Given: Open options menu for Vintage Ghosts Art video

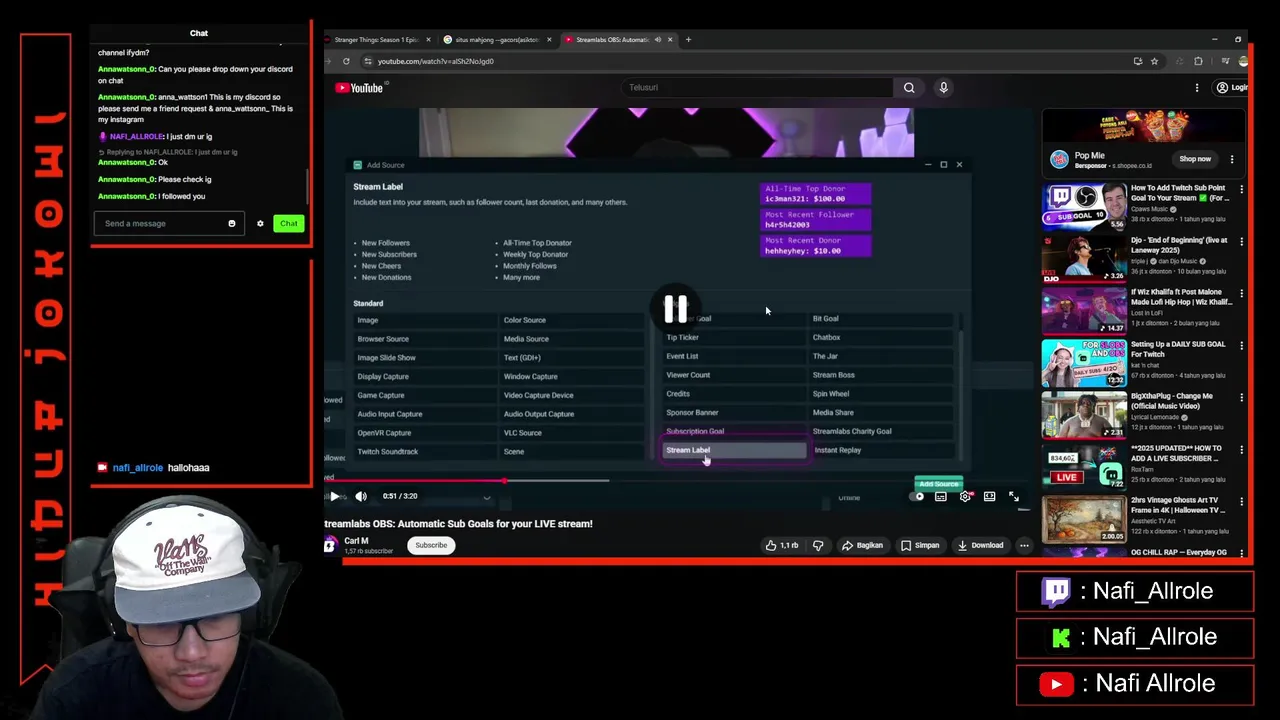Looking at the screenshot, I should tap(1242, 501).
